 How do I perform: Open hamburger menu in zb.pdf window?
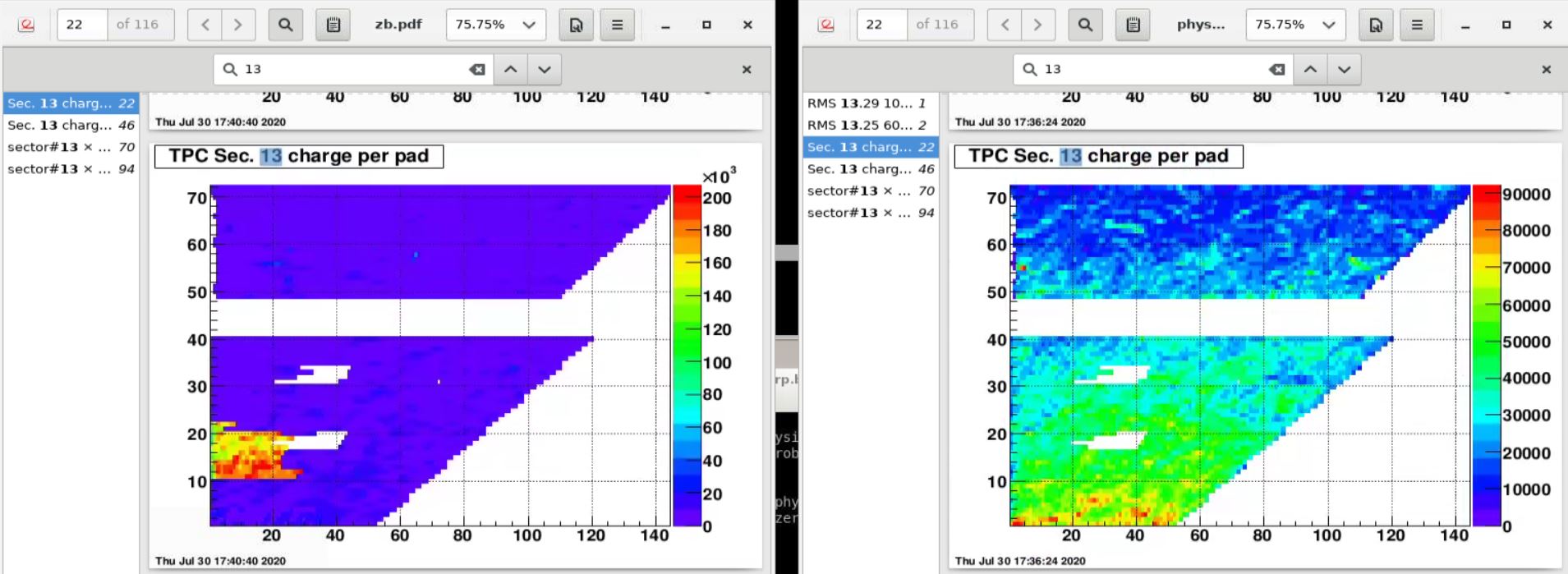[617, 25]
